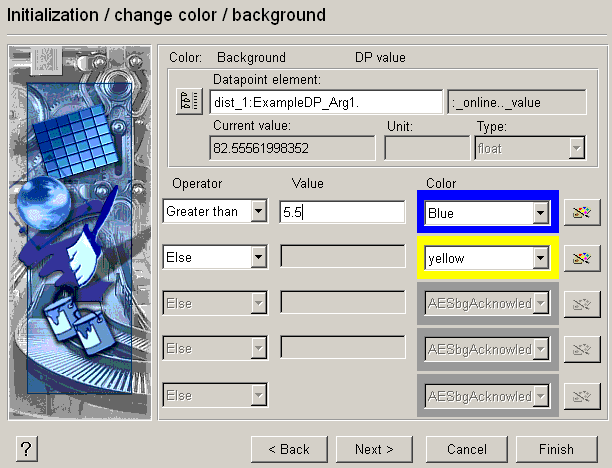Click the disabled color picker in fourth row

(x=579, y=349)
